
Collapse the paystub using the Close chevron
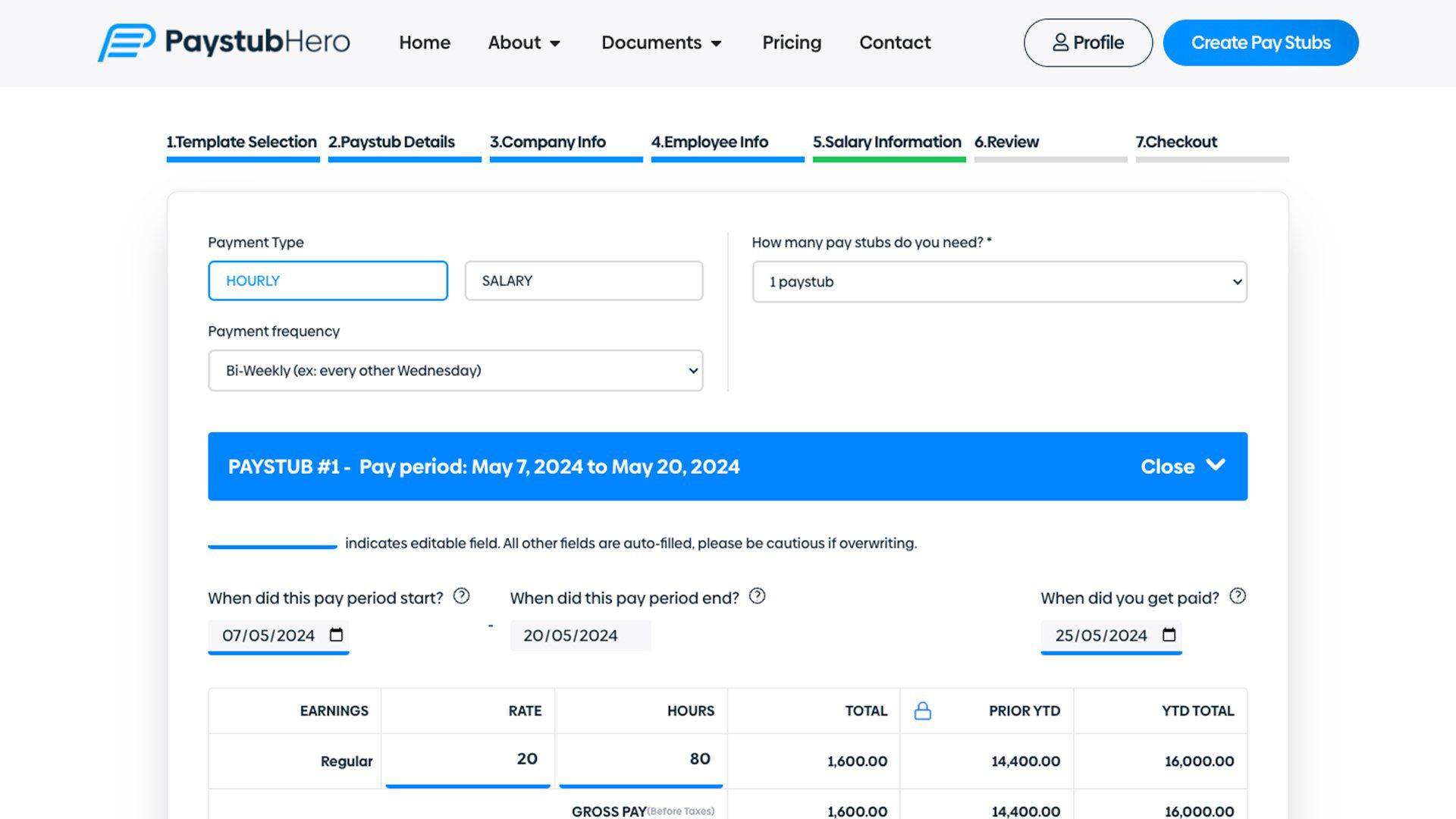coord(1216,466)
